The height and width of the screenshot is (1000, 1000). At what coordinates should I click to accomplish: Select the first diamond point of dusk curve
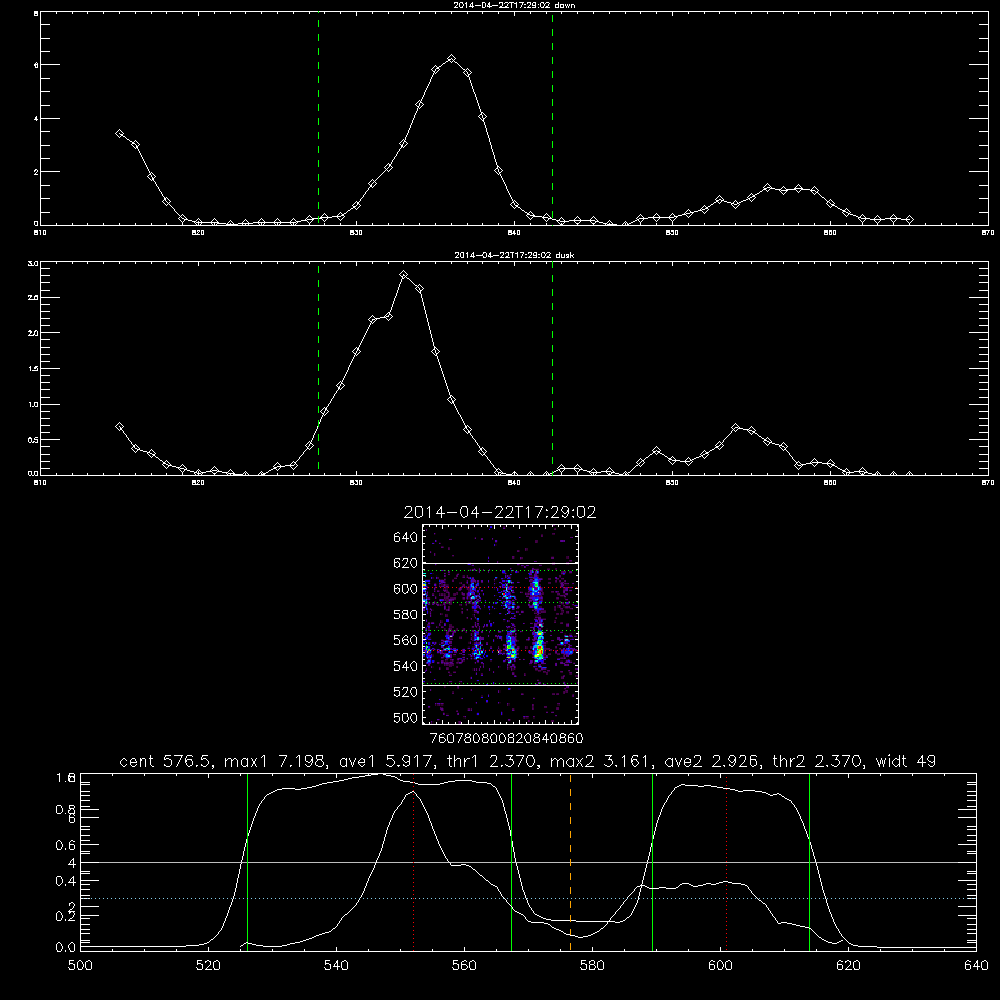tap(119, 427)
